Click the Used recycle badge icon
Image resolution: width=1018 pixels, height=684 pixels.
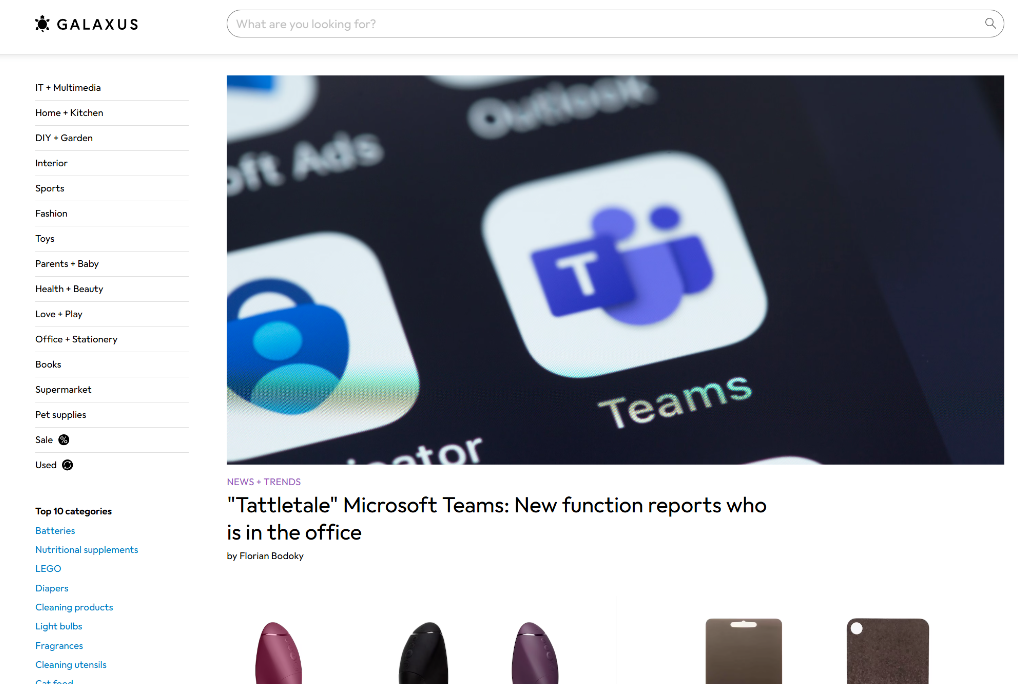68,465
